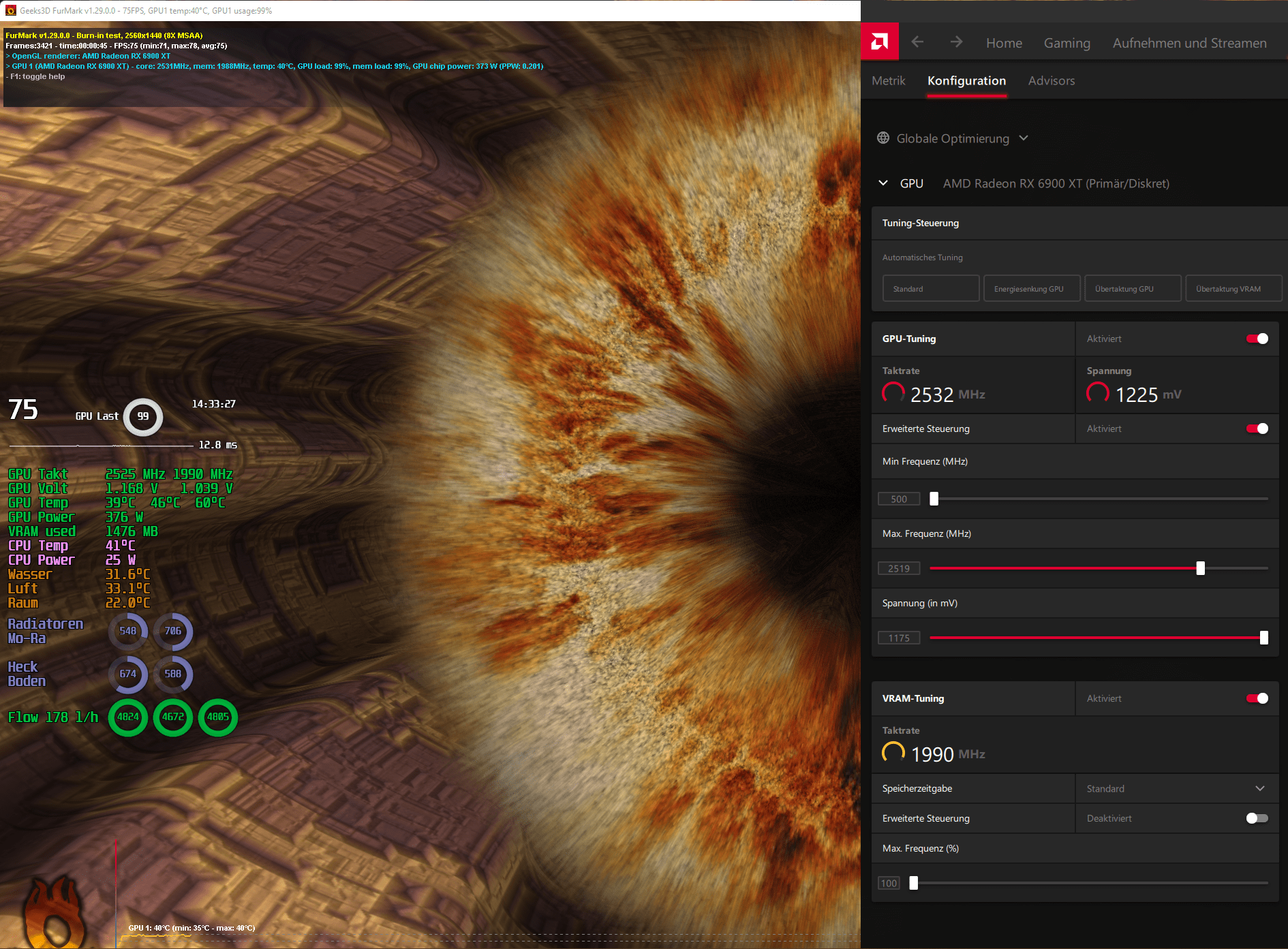This screenshot has height=949, width=1288.
Task: Open the Home tab
Action: click(x=1004, y=43)
